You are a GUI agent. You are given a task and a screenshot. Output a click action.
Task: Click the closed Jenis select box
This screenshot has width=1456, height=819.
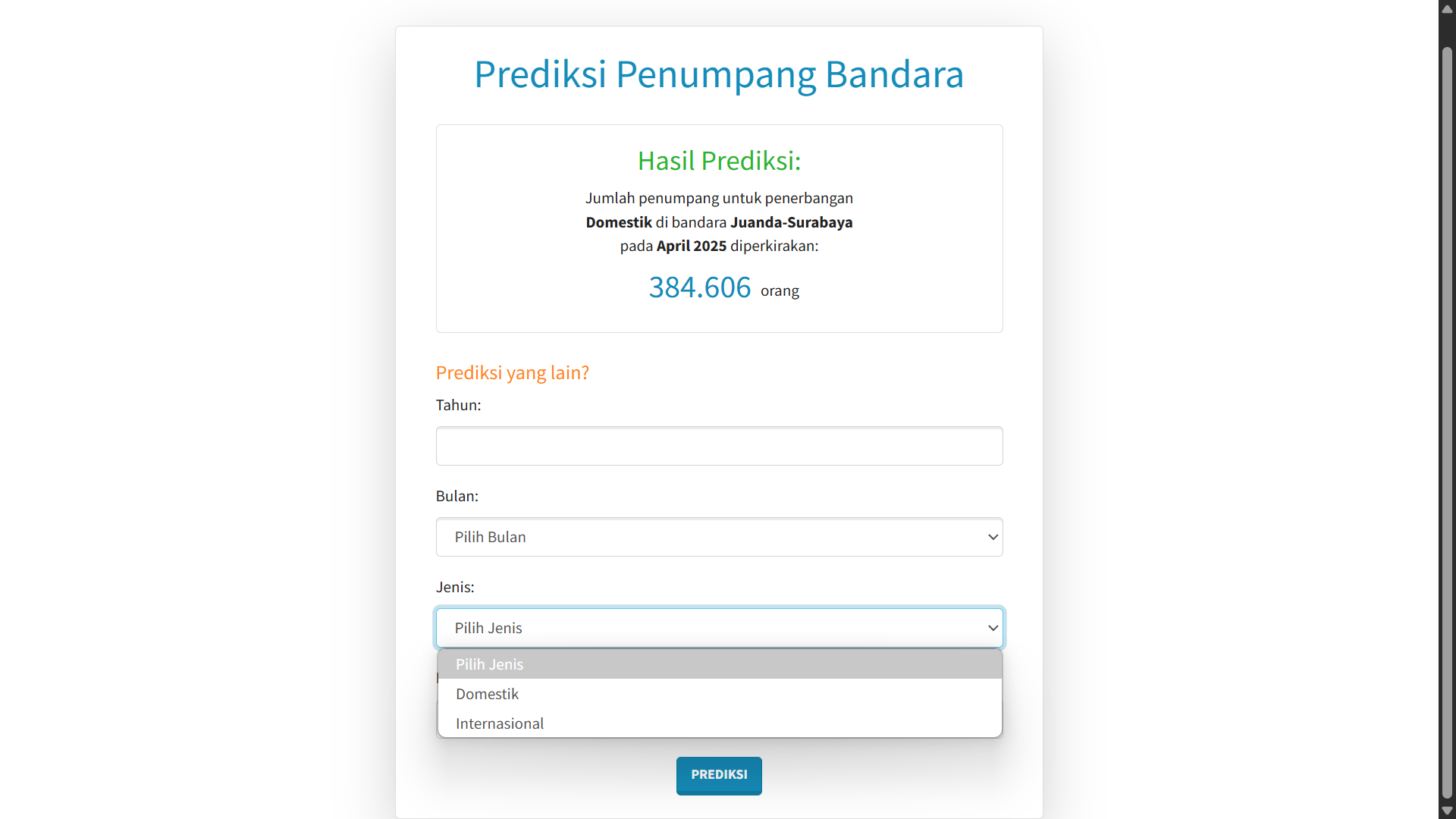pos(718,628)
